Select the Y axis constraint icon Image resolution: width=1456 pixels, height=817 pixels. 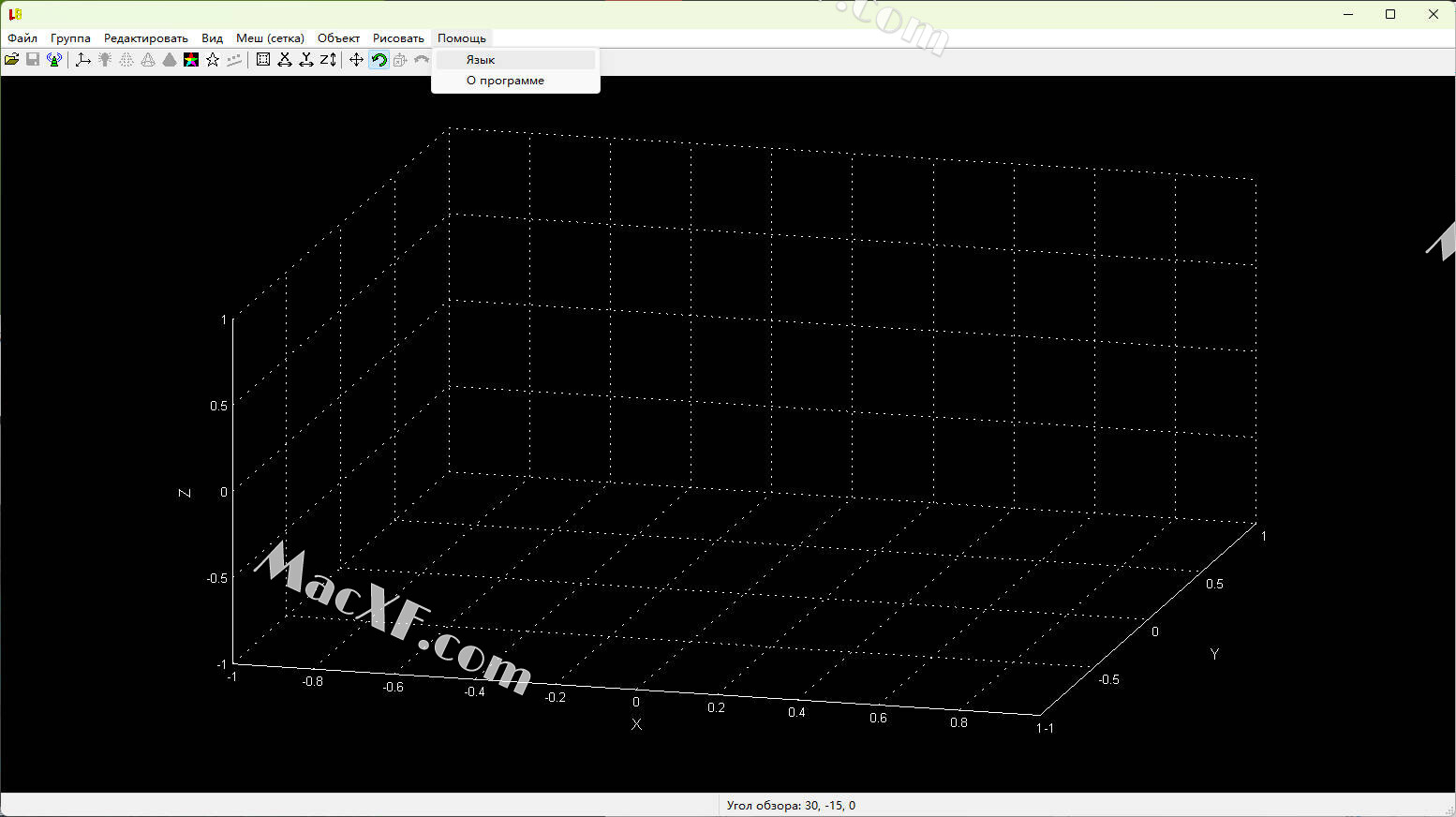pyautogui.click(x=306, y=60)
